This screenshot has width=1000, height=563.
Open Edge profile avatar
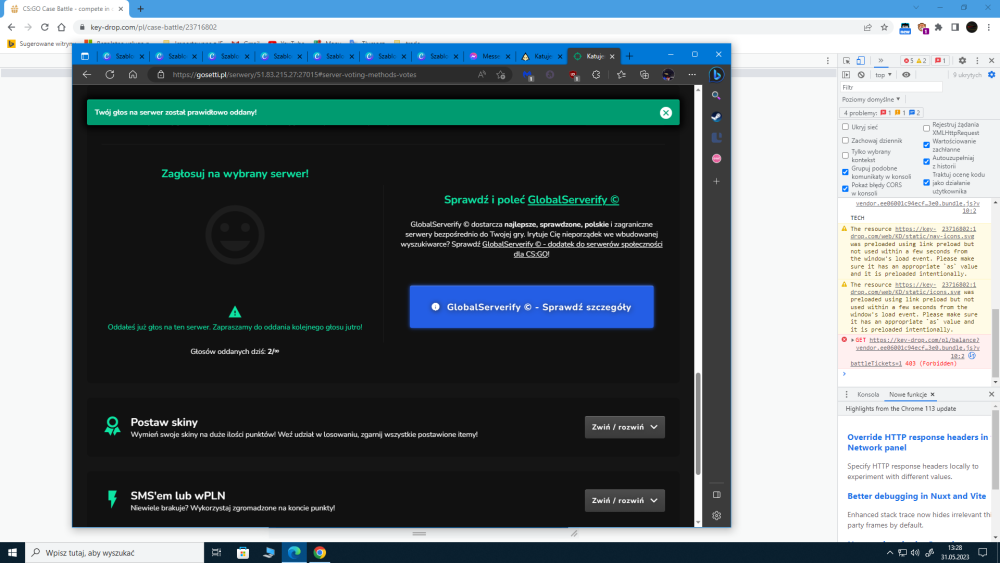point(668,75)
